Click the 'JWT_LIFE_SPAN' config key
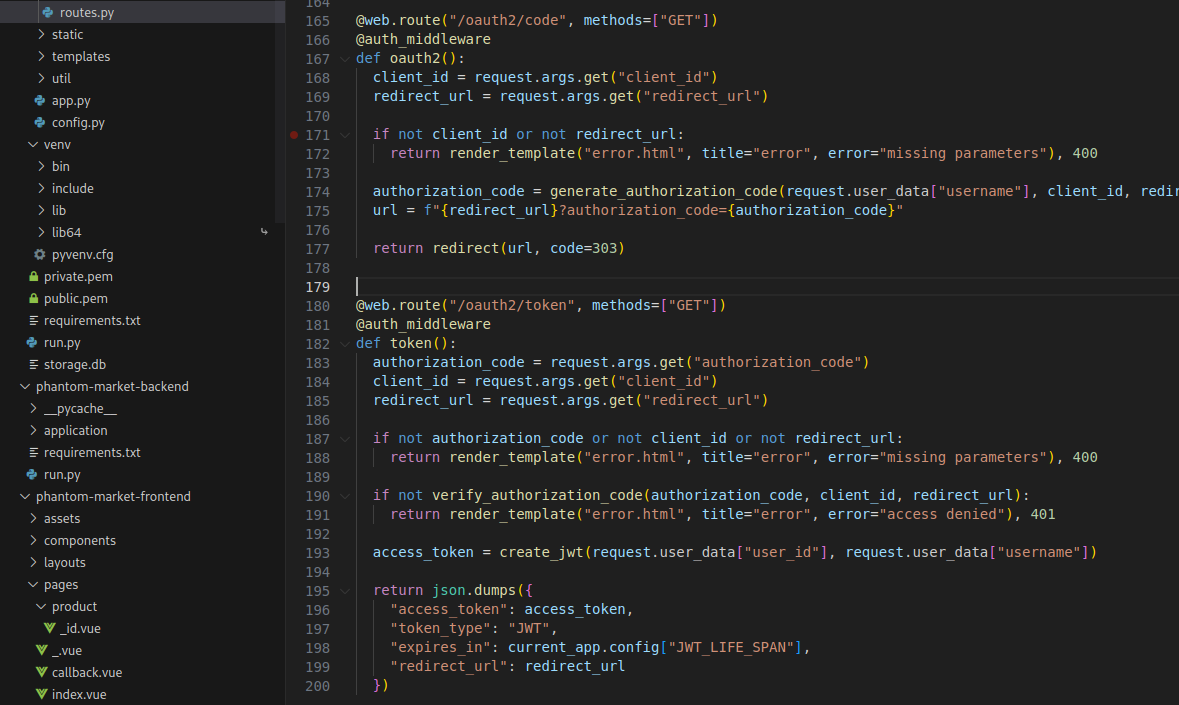 click(732, 647)
